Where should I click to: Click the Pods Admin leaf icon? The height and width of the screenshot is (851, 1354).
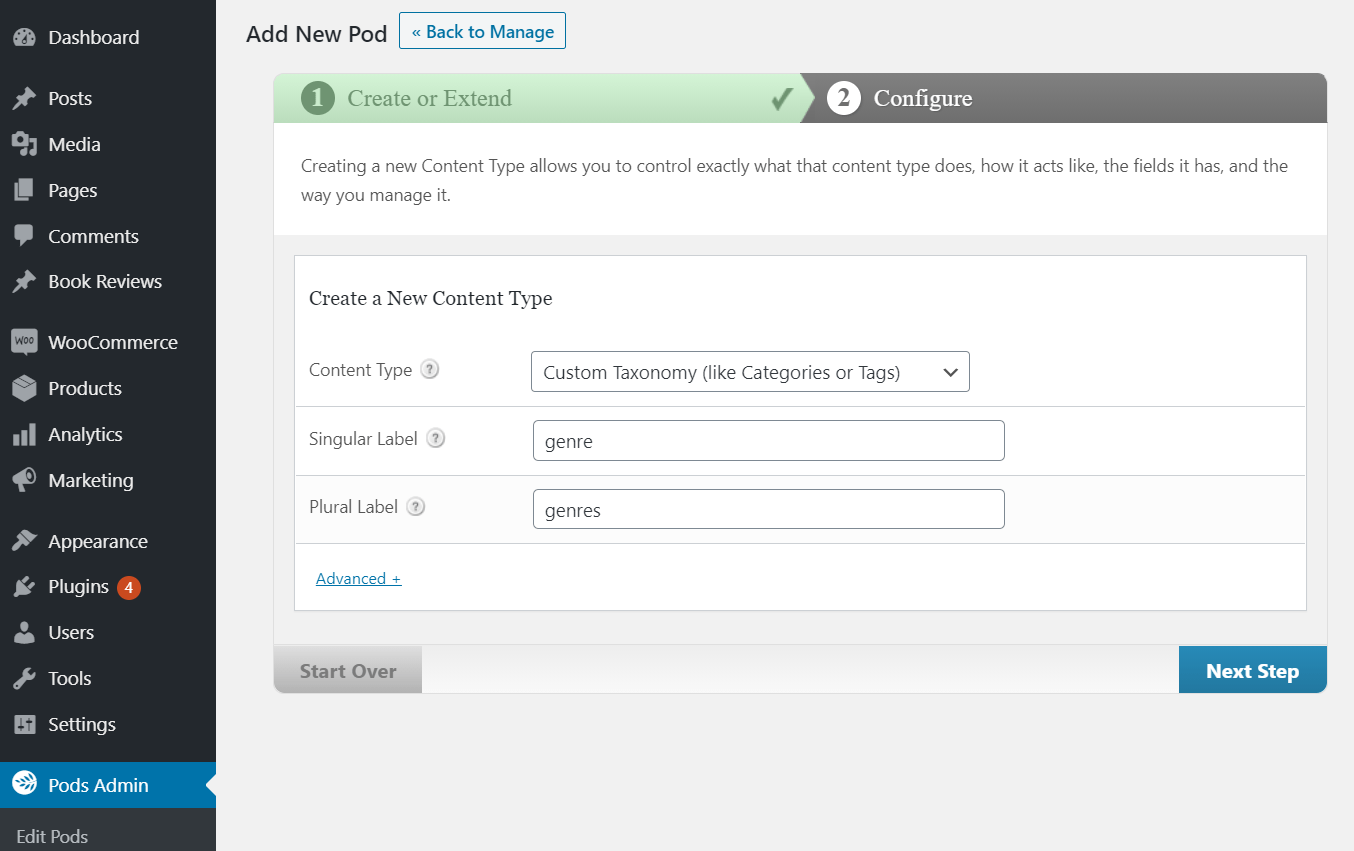pos(24,785)
